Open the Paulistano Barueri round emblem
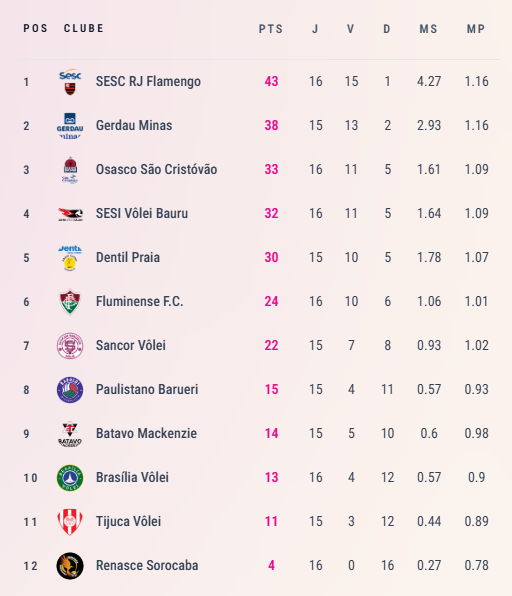The height and width of the screenshot is (596, 512). click(x=70, y=390)
